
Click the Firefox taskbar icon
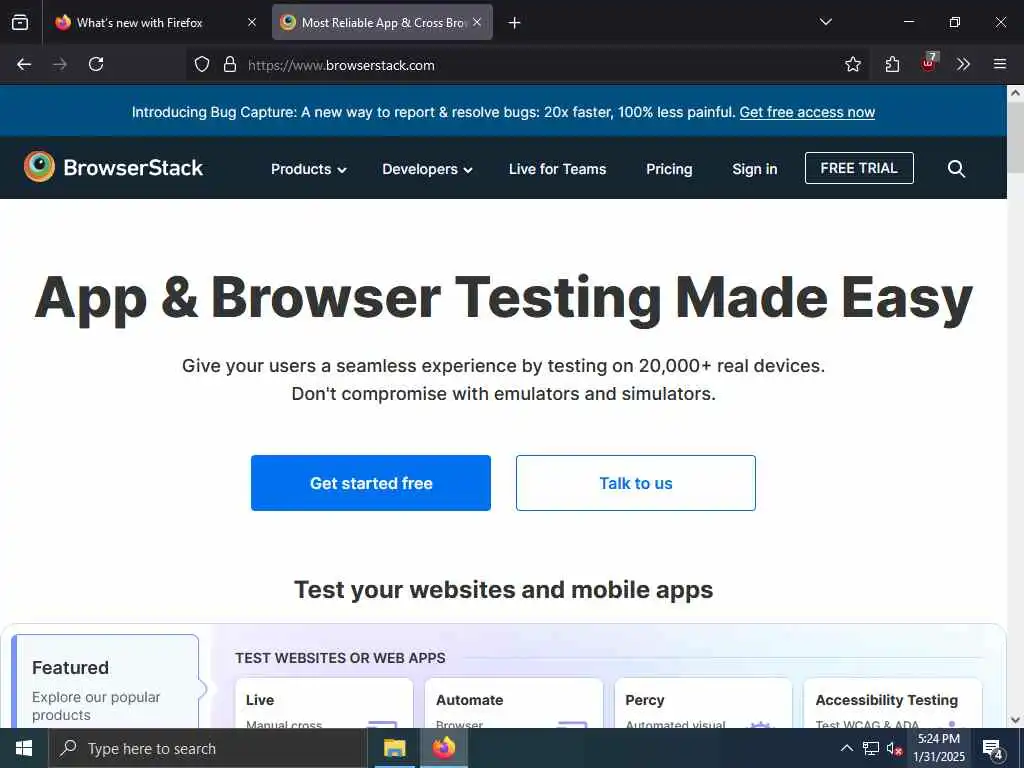point(443,748)
